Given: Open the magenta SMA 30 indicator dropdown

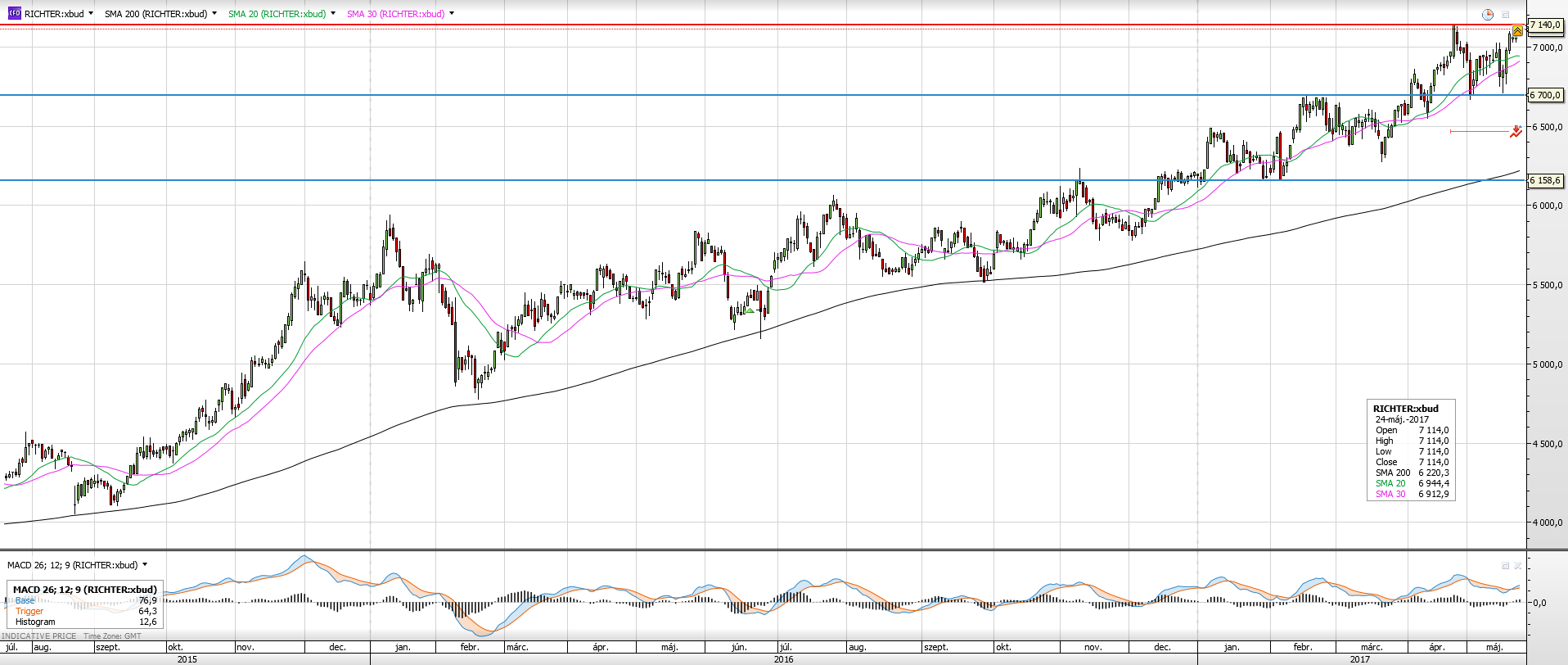Looking at the screenshot, I should (x=452, y=13).
